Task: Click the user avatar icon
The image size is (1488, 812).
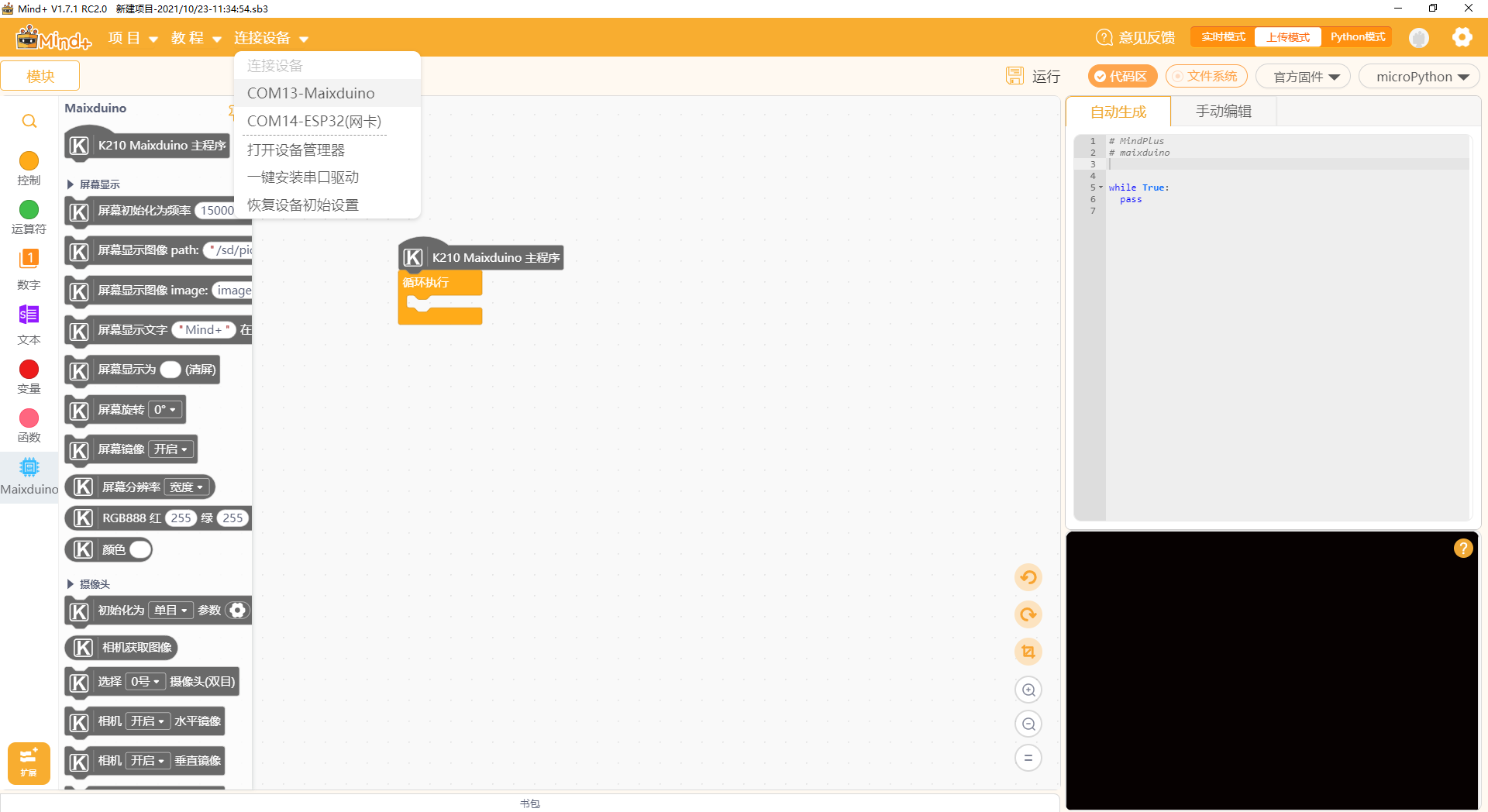Action: [1419, 37]
